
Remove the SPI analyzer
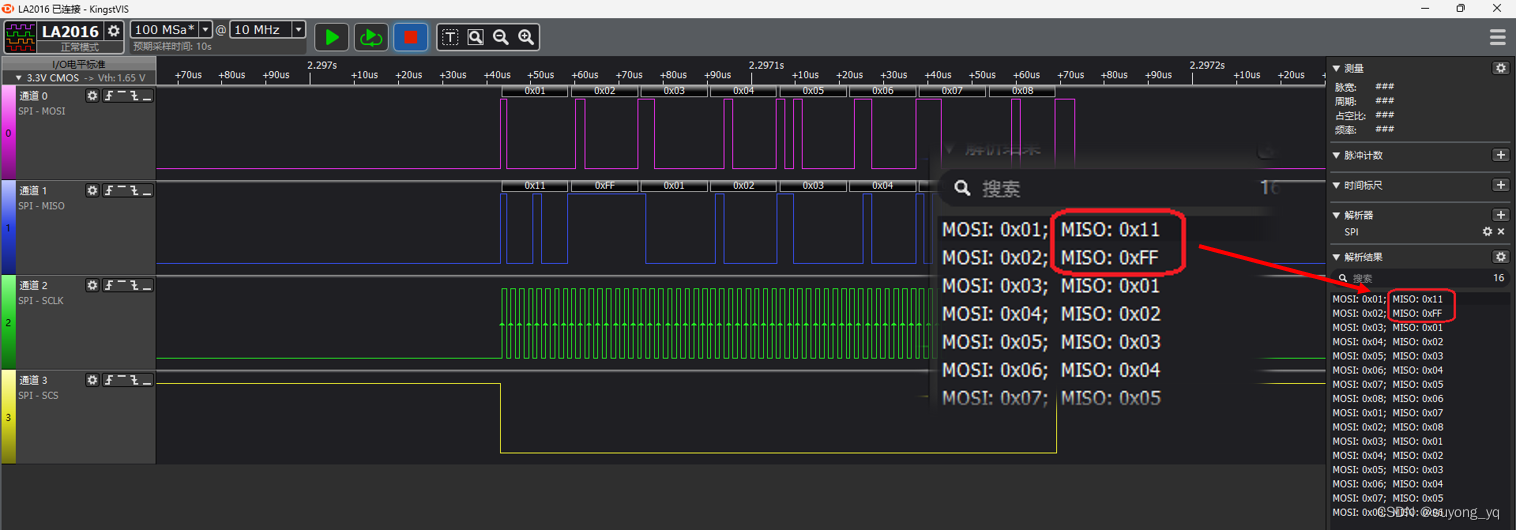pos(1501,232)
